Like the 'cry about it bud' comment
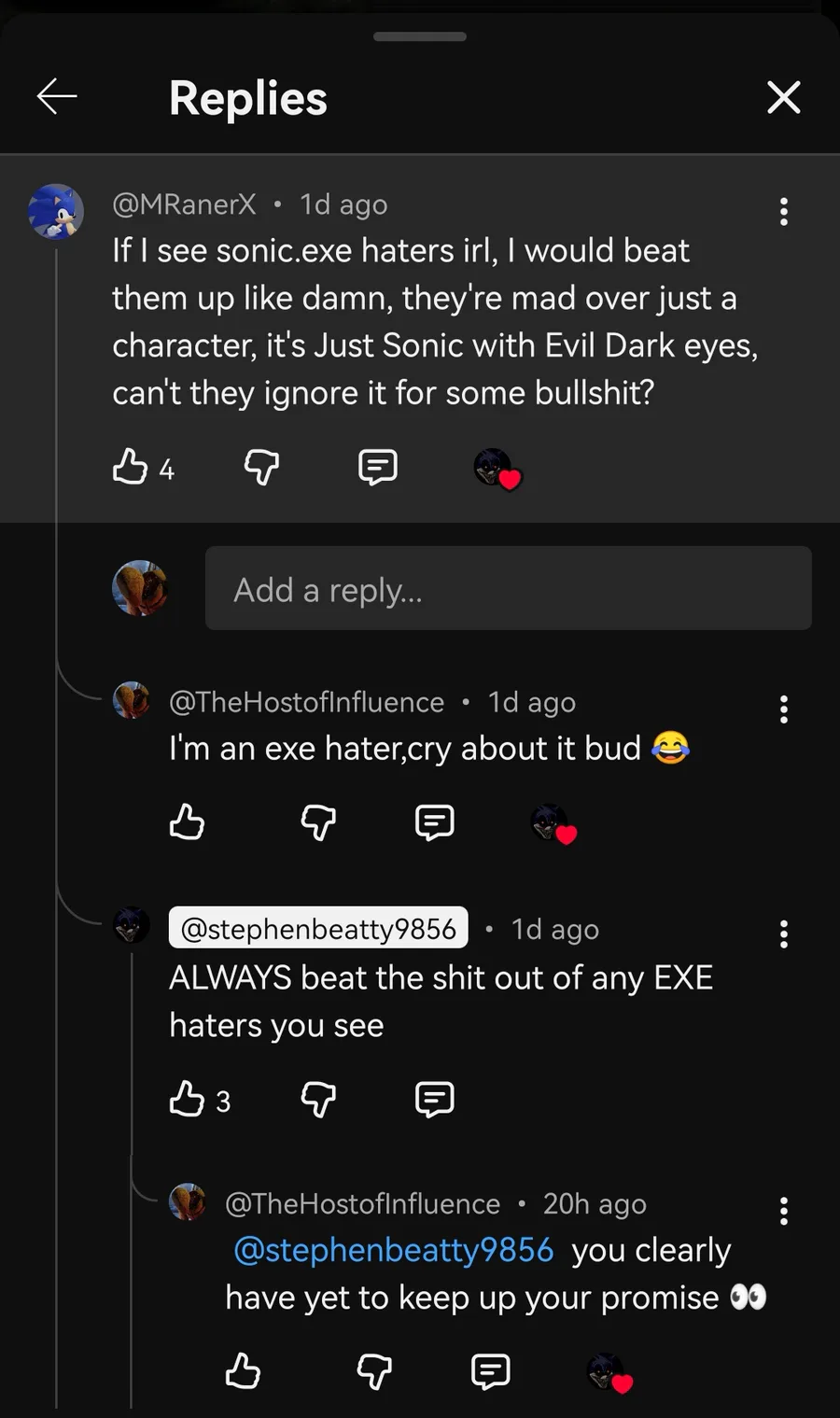This screenshot has width=840, height=1418. 187,821
